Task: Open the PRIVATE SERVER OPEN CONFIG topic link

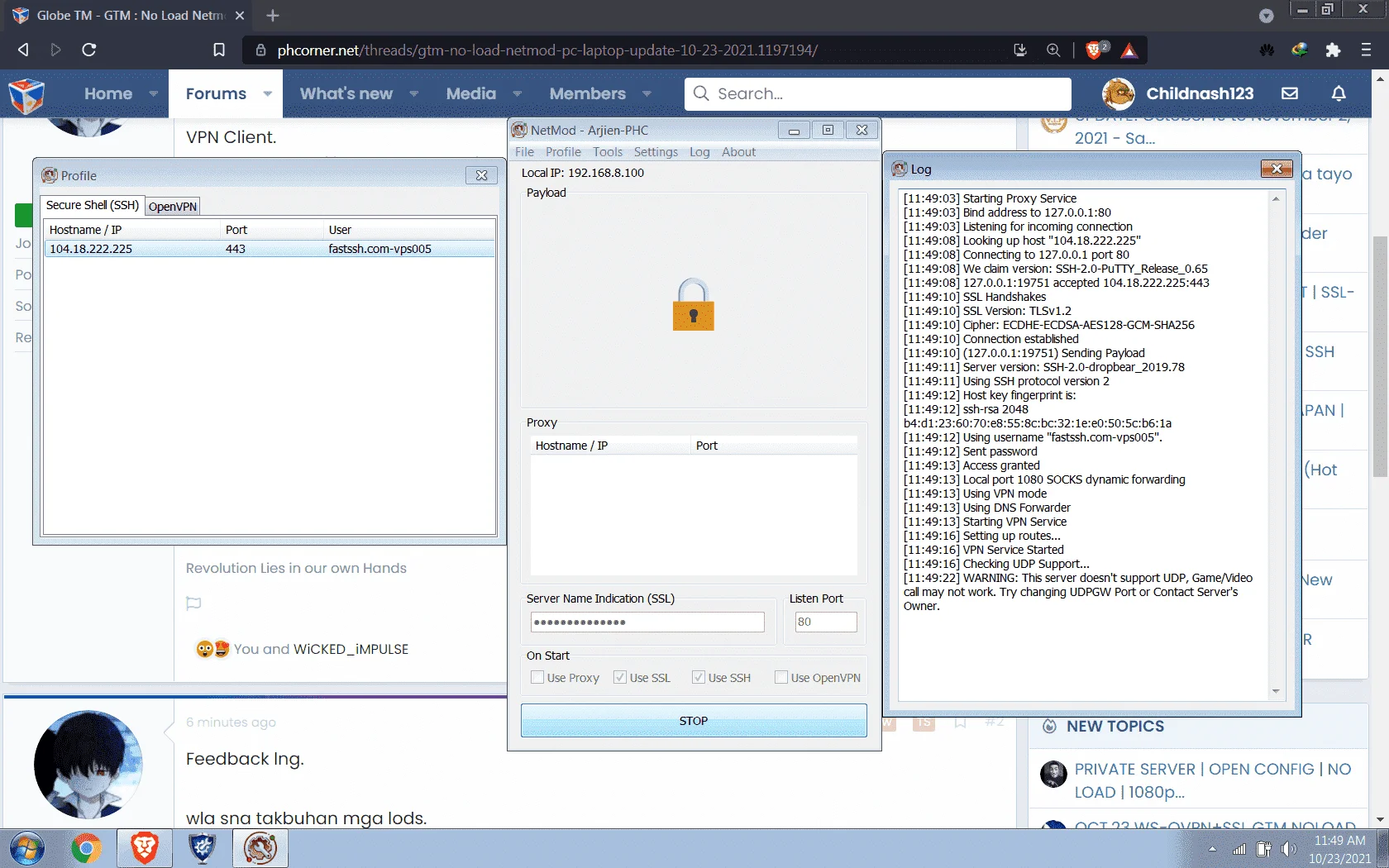Action: click(x=1212, y=780)
